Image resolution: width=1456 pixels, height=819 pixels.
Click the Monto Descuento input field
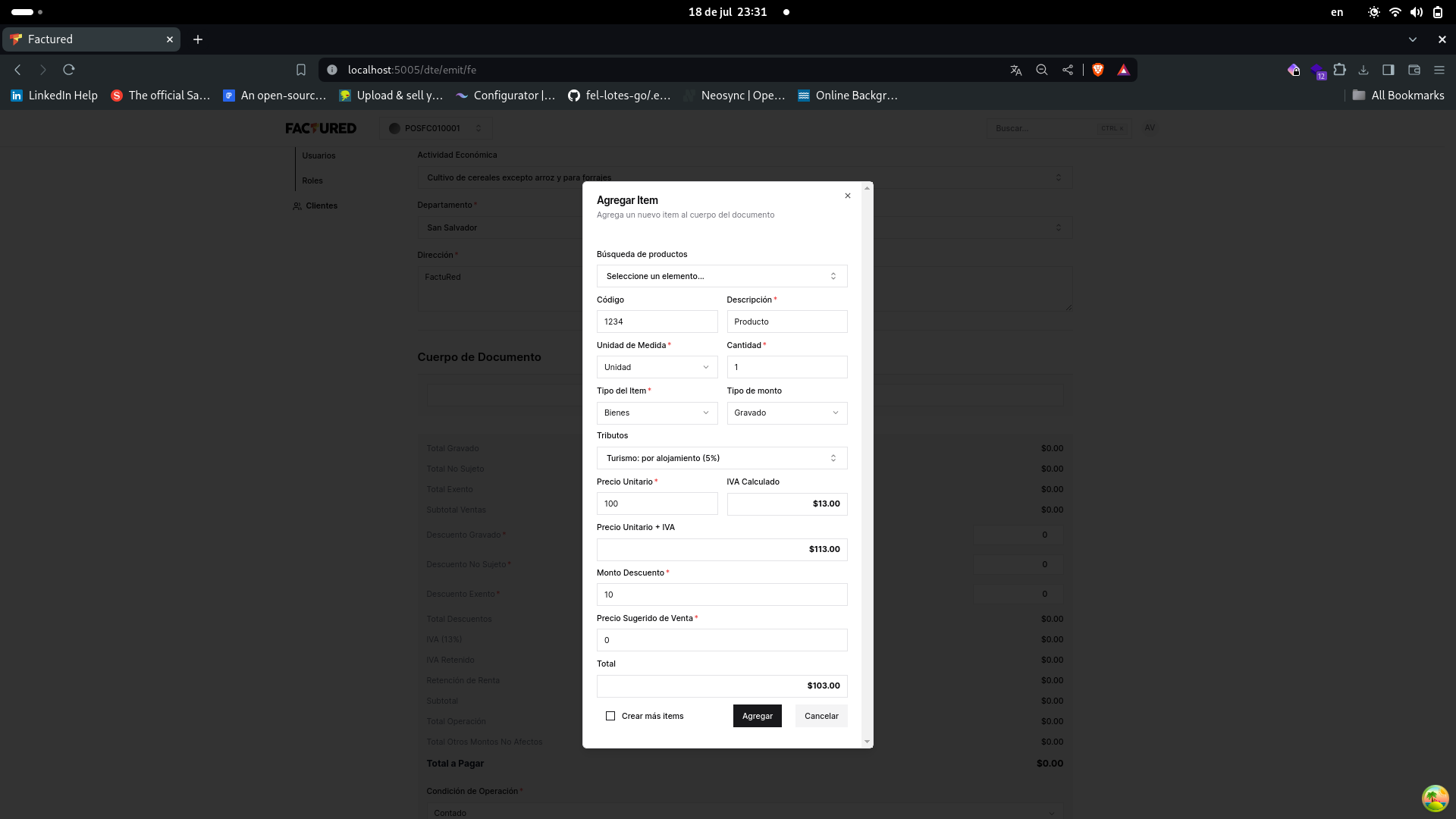tap(721, 595)
